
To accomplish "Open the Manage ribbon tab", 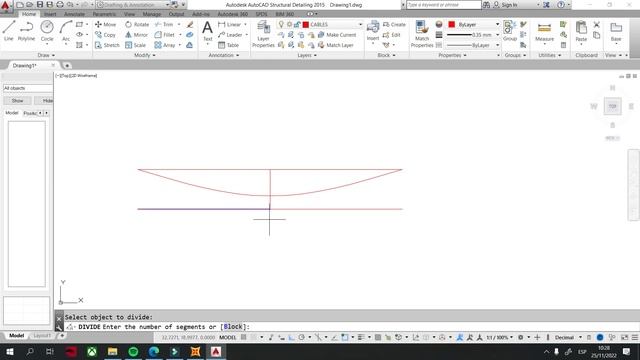I will [152, 14].
